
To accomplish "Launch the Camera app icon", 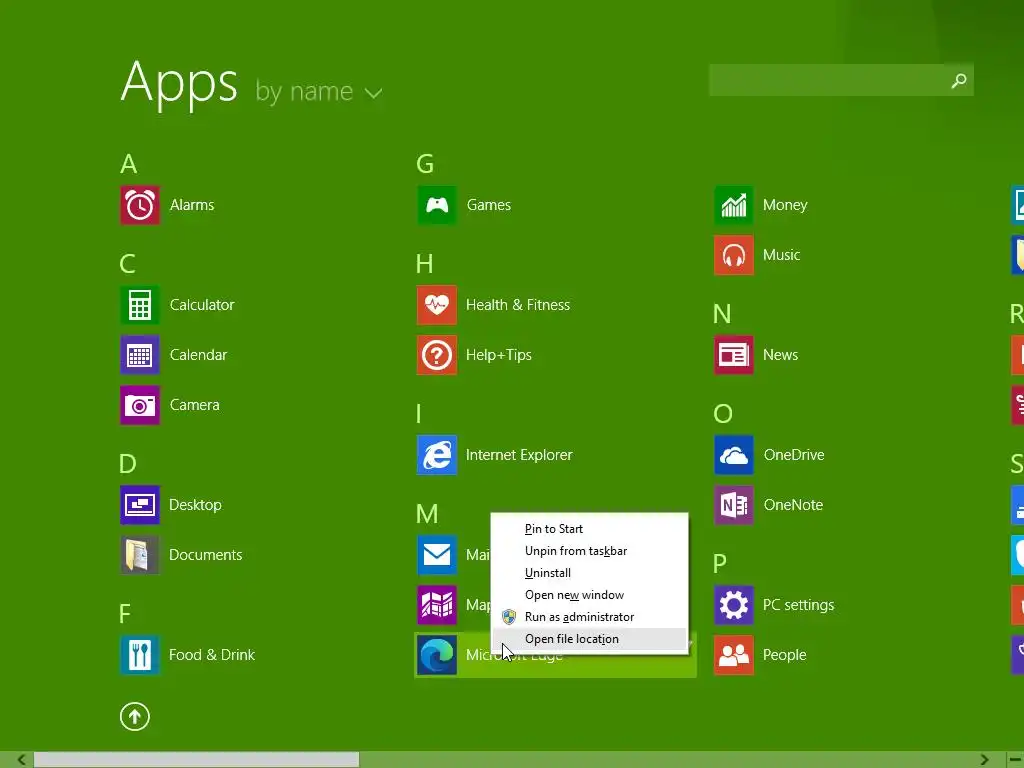I will 140,405.
